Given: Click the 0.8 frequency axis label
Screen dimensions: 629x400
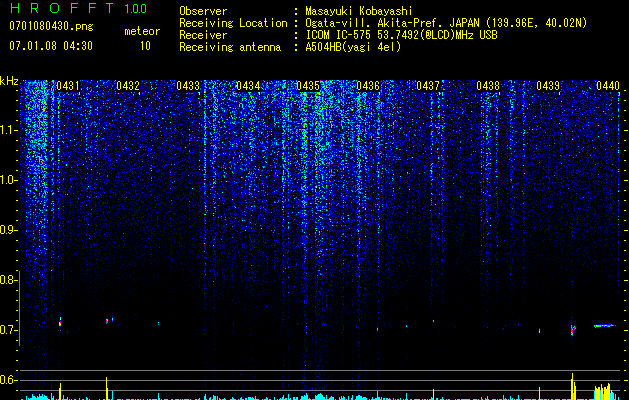Looking at the screenshot, I should coord(8,280).
